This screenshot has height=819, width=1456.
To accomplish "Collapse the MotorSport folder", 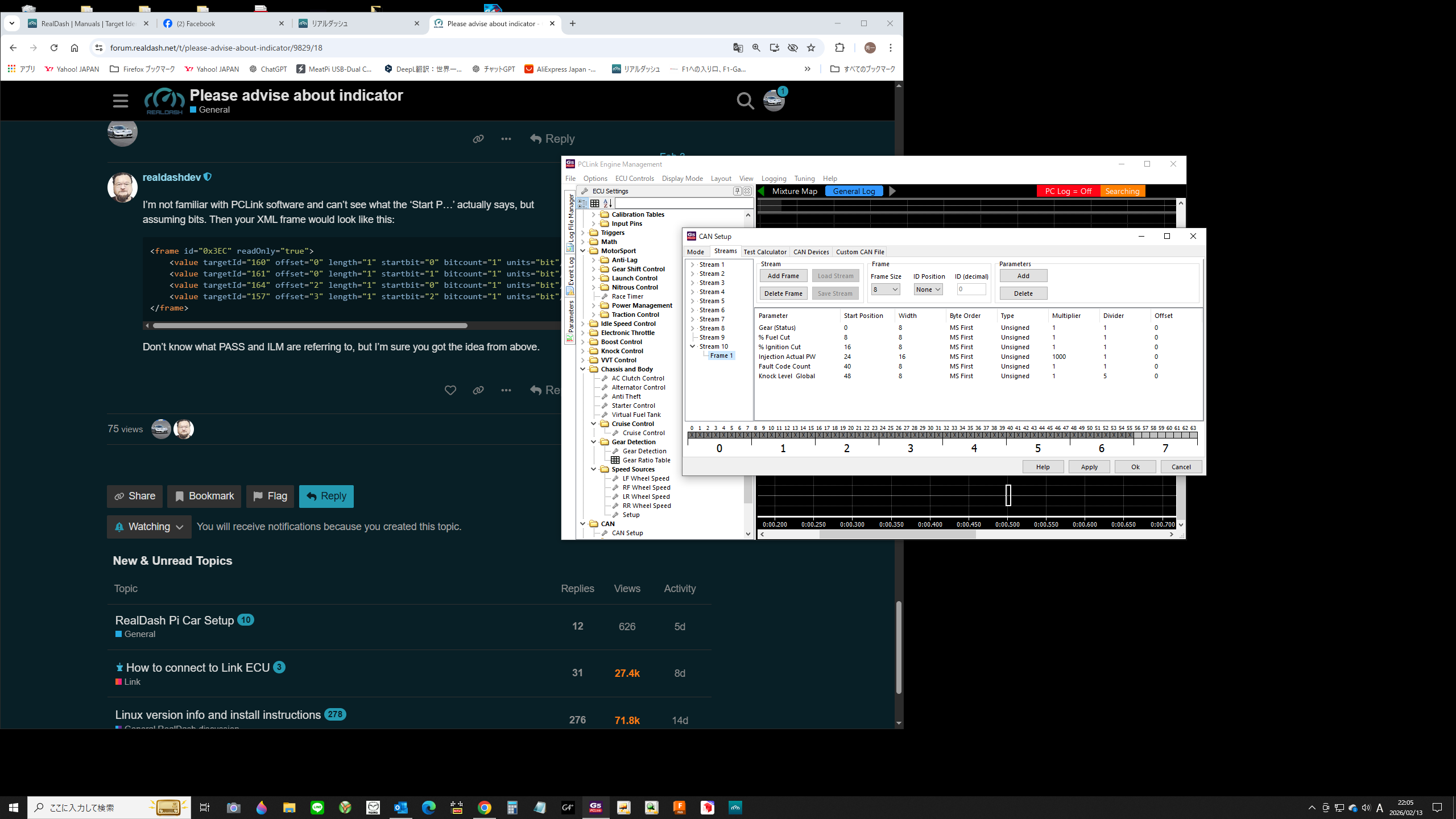I will coord(583,251).
